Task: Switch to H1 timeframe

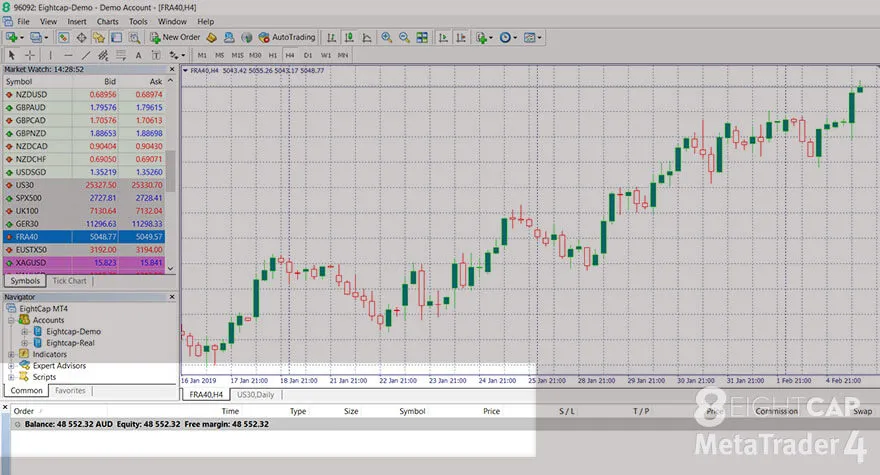Action: (x=273, y=55)
